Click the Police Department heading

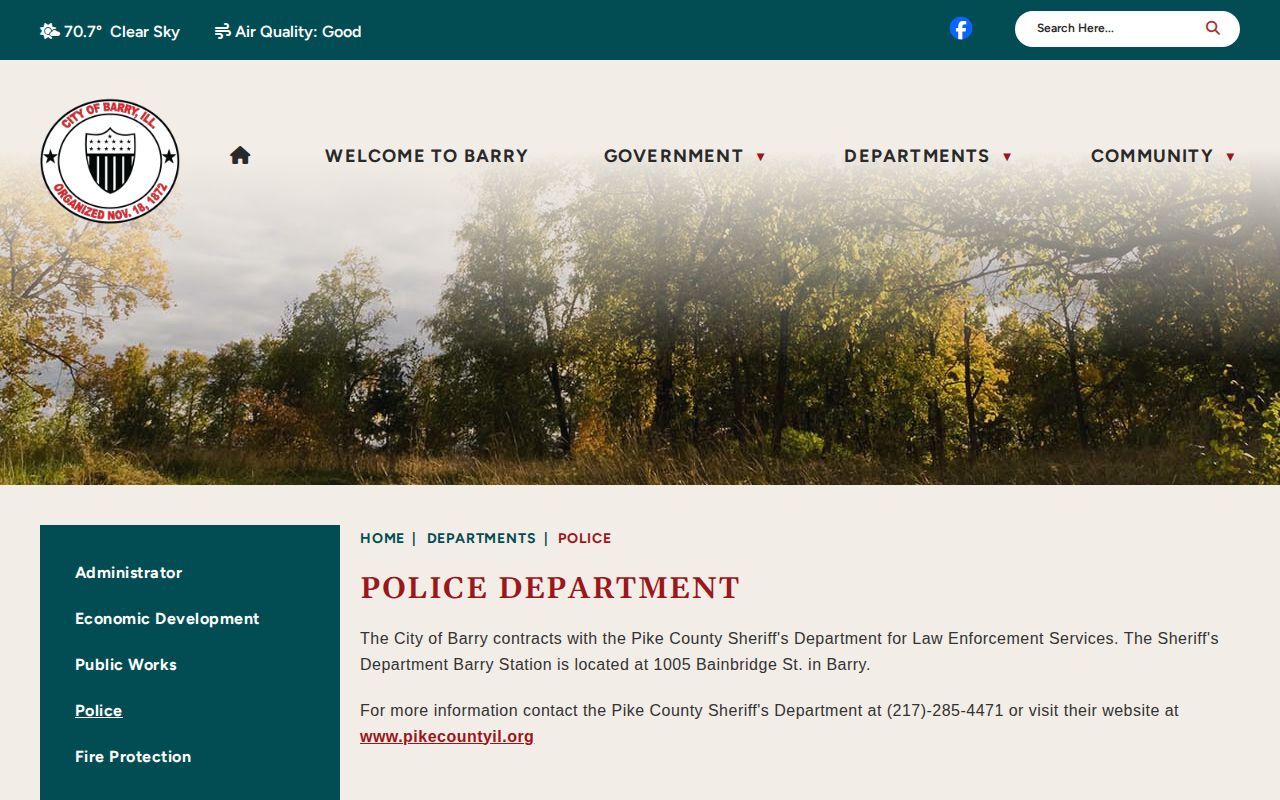[x=550, y=588]
